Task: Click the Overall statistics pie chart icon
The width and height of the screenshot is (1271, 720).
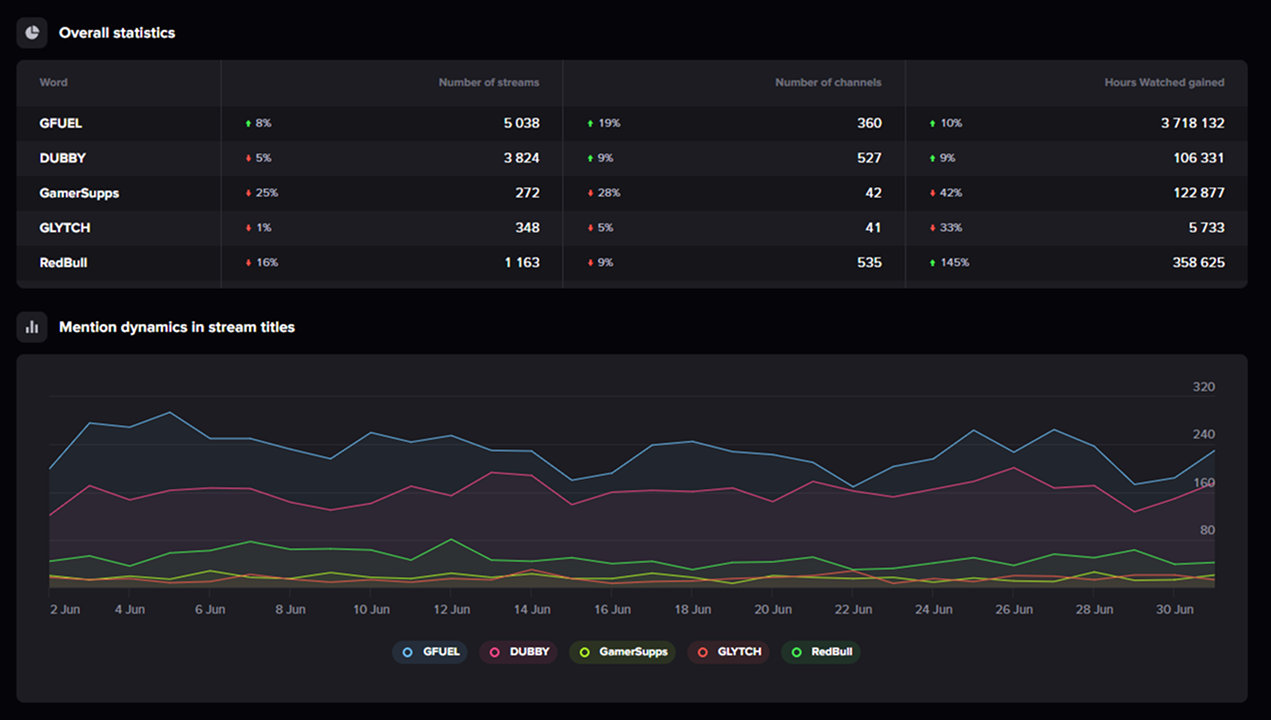Action: 32,33
